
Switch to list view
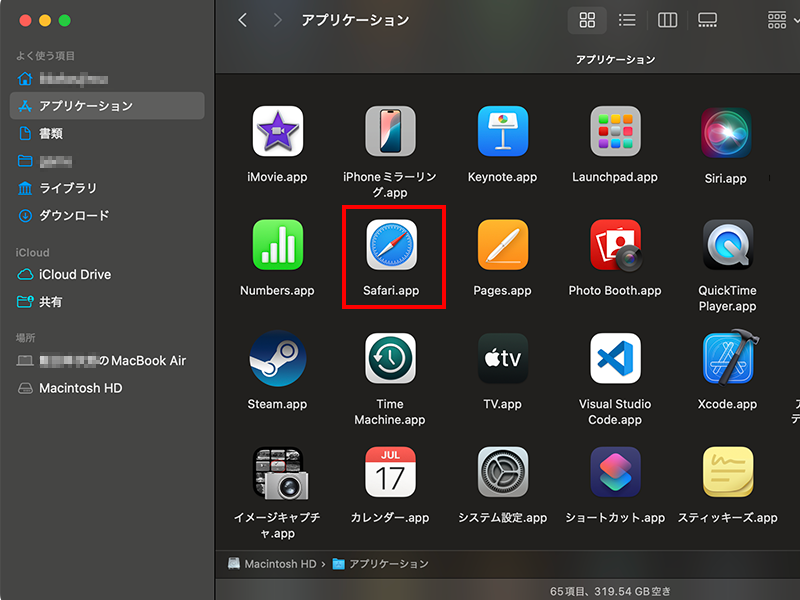click(x=627, y=20)
